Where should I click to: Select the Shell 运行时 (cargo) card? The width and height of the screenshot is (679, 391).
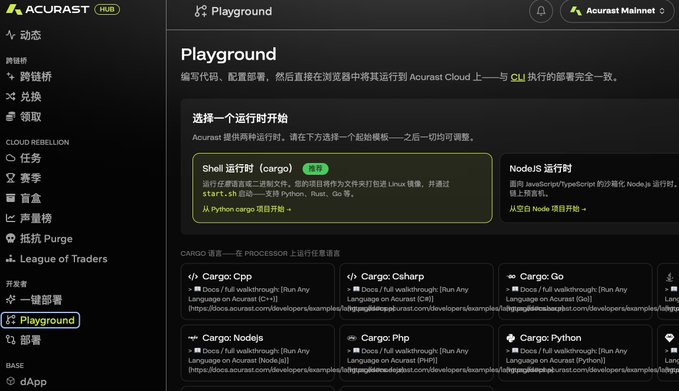click(x=342, y=188)
